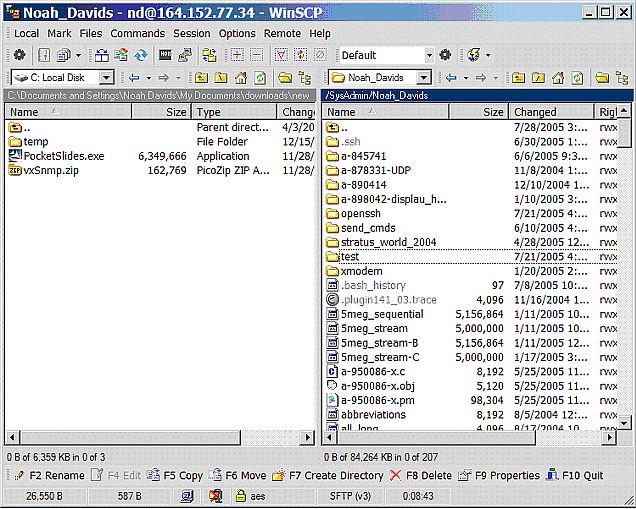Click the F6 Move button
The image size is (636, 509).
(238, 475)
